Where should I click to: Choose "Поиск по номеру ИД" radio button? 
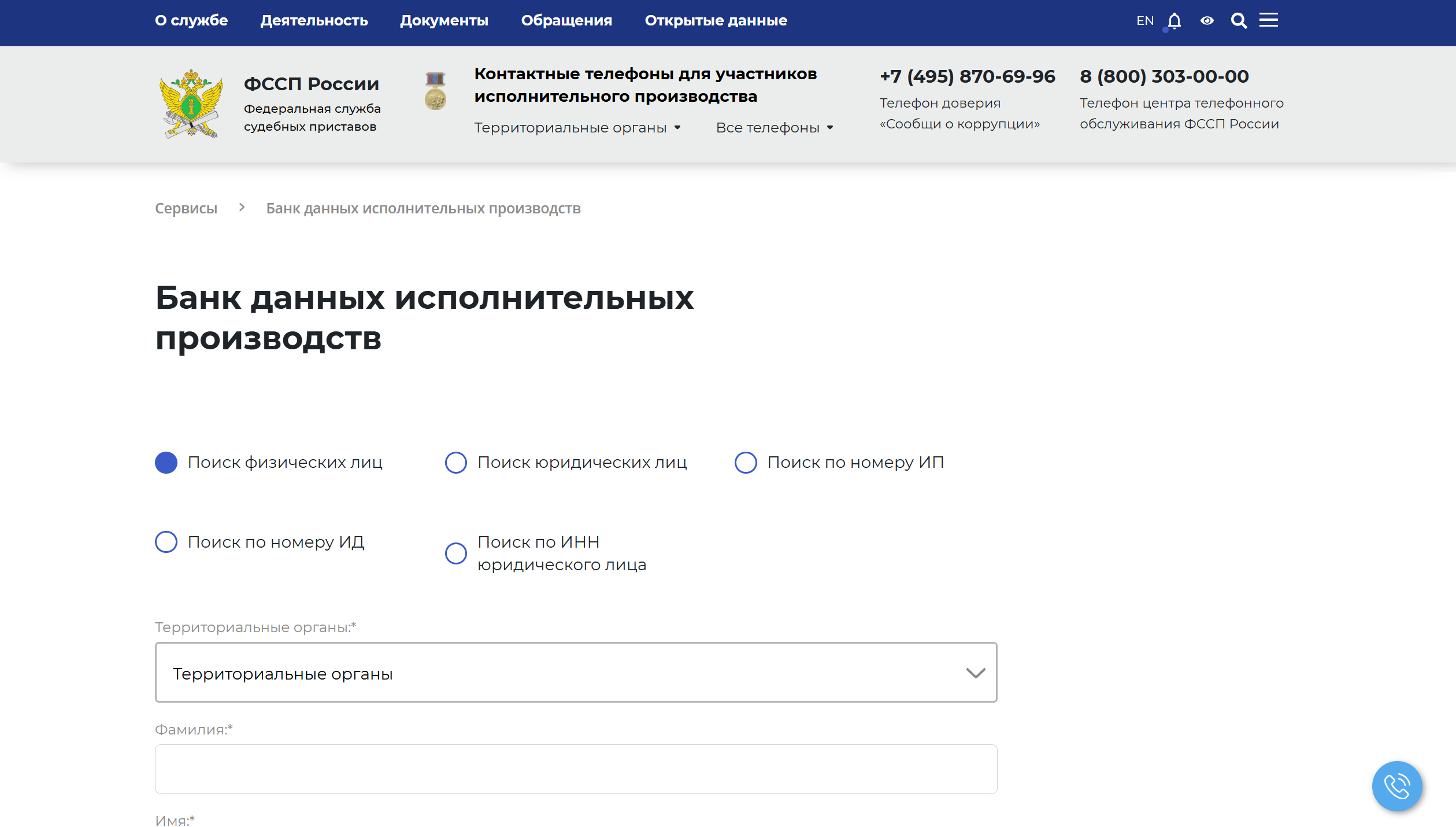[166, 542]
